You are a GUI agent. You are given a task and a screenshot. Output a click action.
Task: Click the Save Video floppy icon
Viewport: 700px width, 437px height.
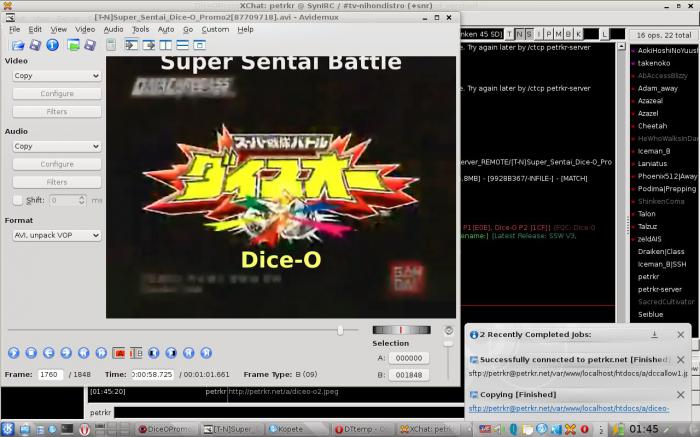(x=35, y=45)
